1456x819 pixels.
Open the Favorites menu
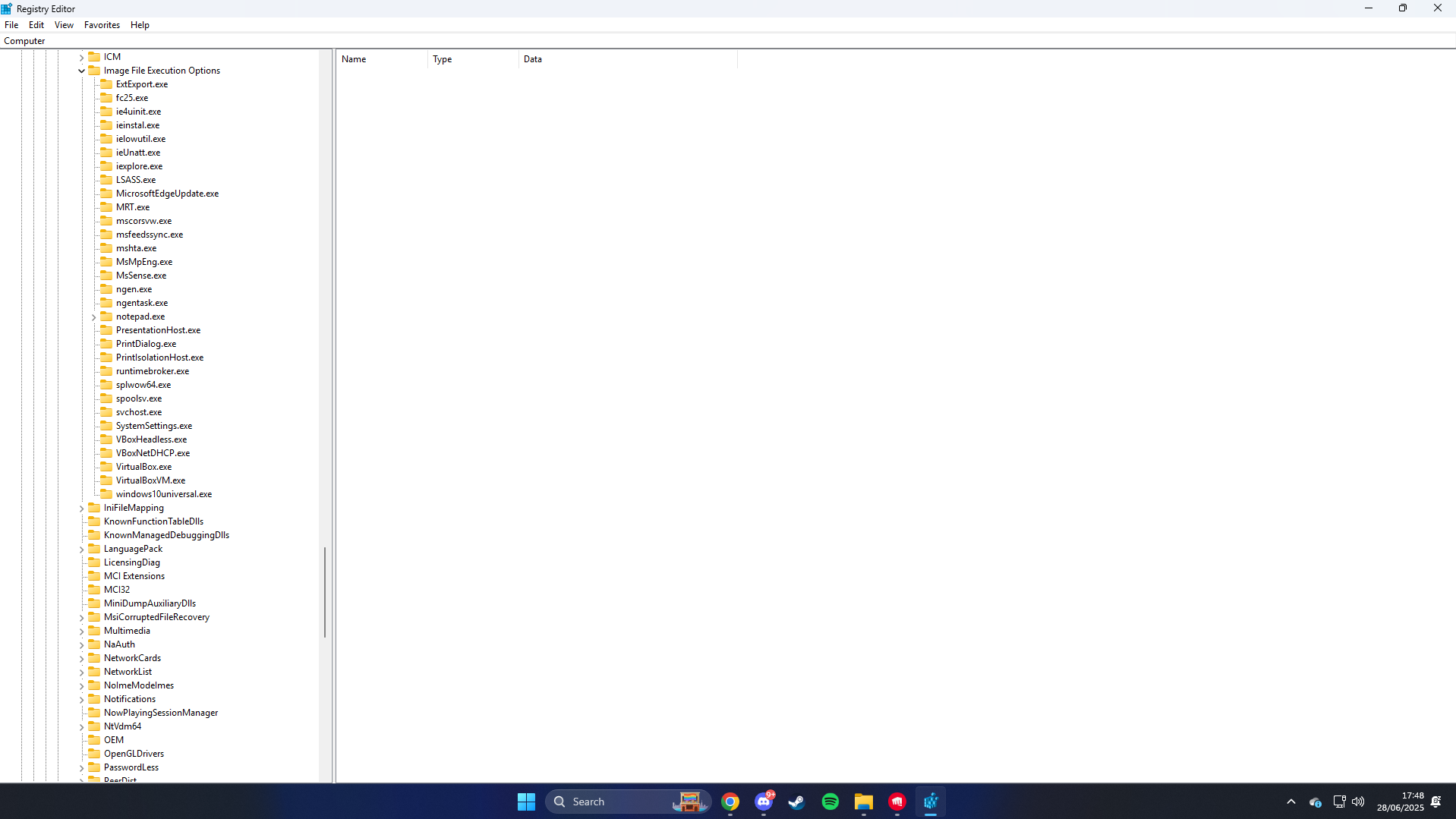tap(102, 25)
